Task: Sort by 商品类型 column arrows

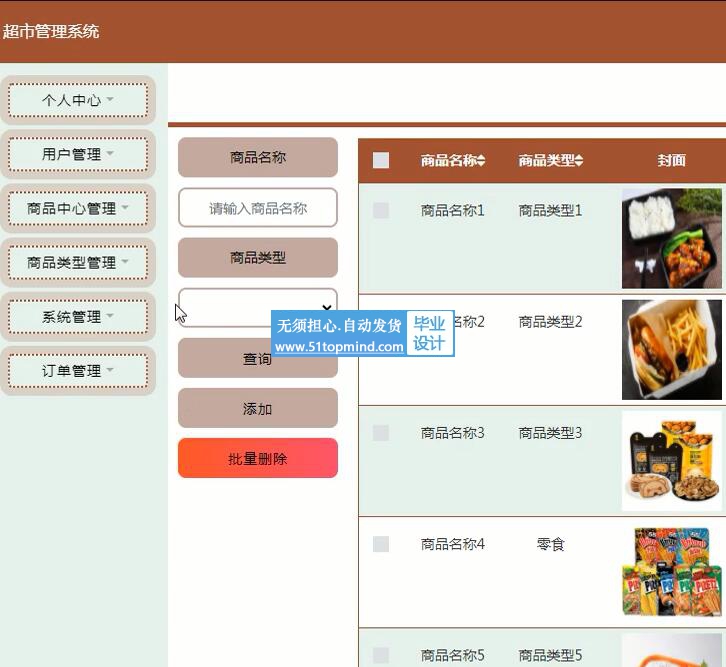Action: [579, 160]
